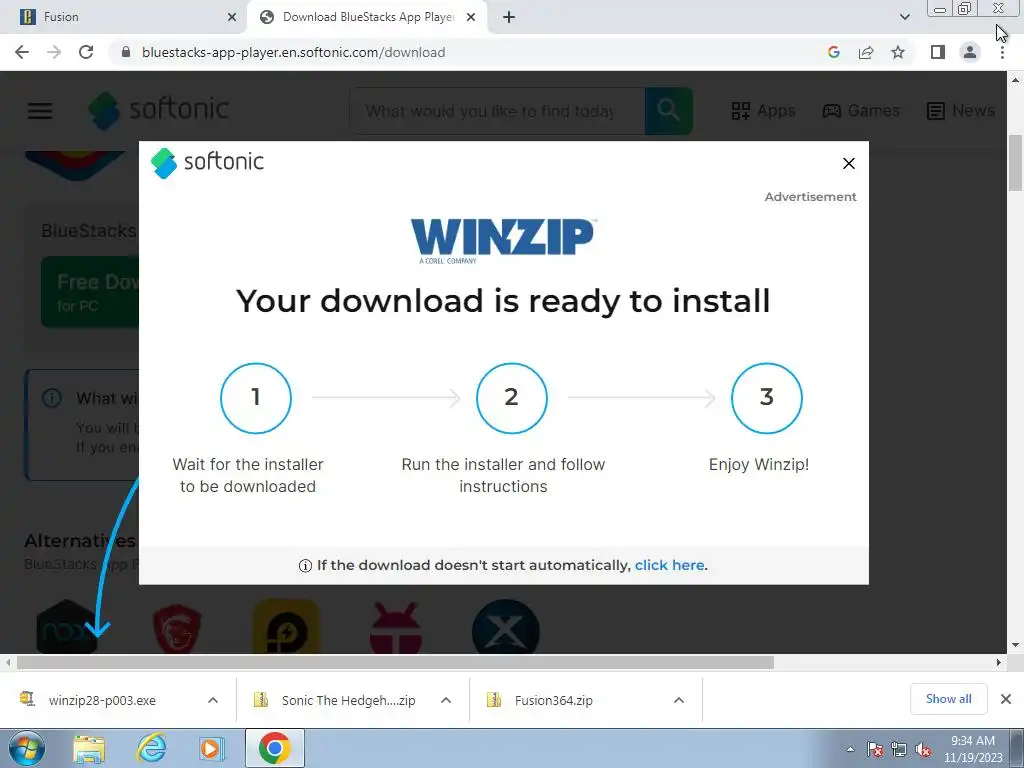
Task: Click the Softonic logo in the popup
Action: (207, 162)
